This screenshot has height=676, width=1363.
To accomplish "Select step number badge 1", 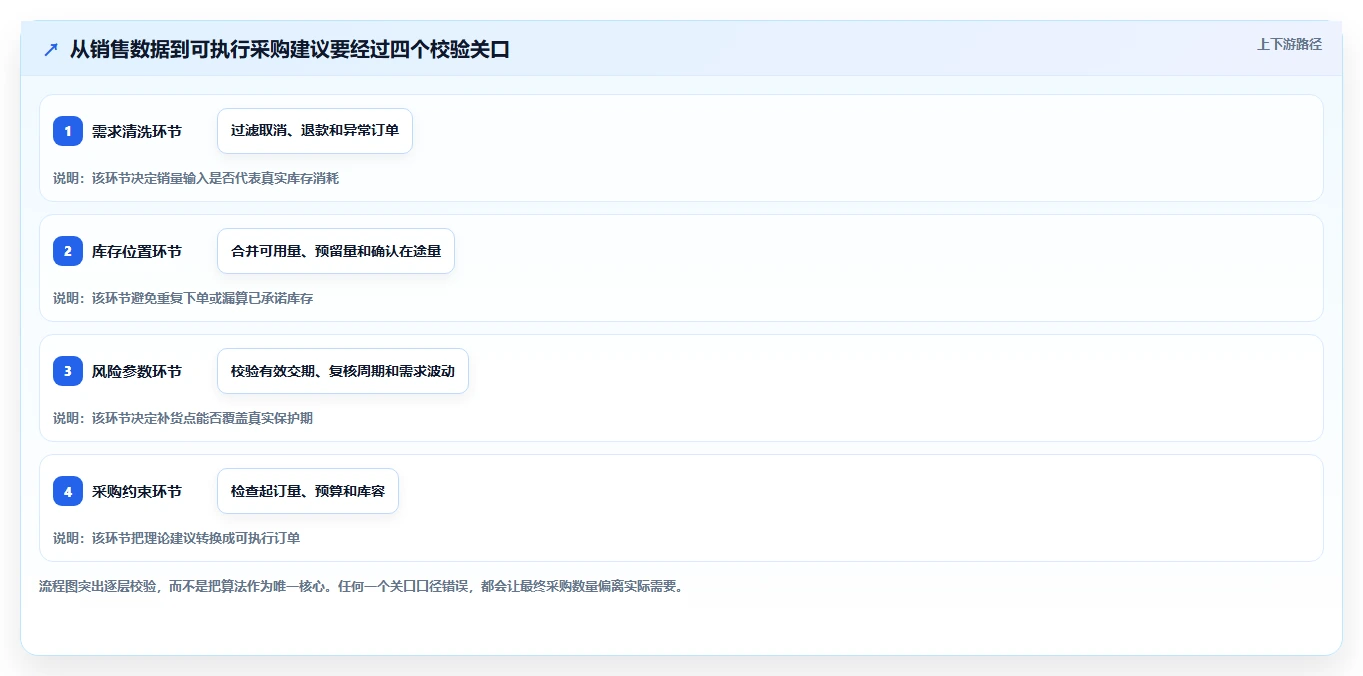I will tap(68, 131).
